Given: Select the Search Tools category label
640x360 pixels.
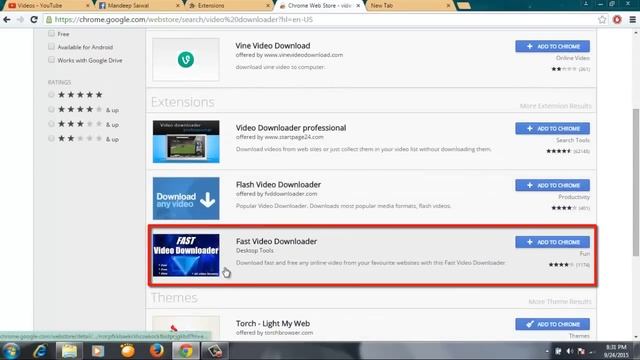Looking at the screenshot, I should [573, 140].
